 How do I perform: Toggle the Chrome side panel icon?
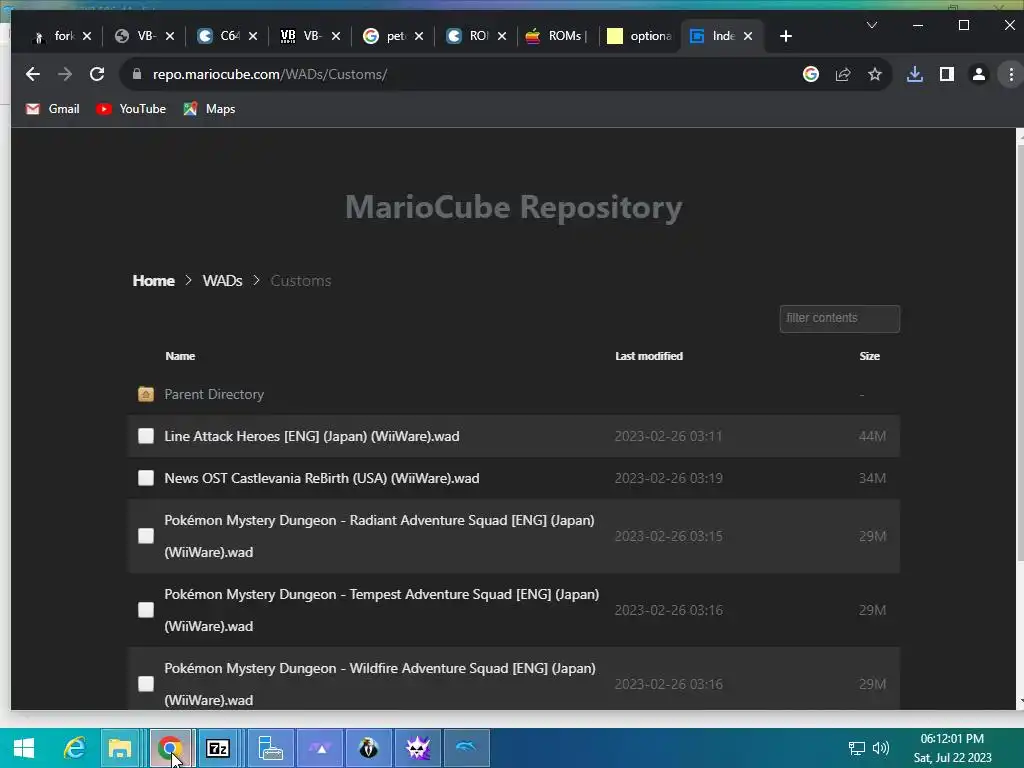(x=946, y=74)
